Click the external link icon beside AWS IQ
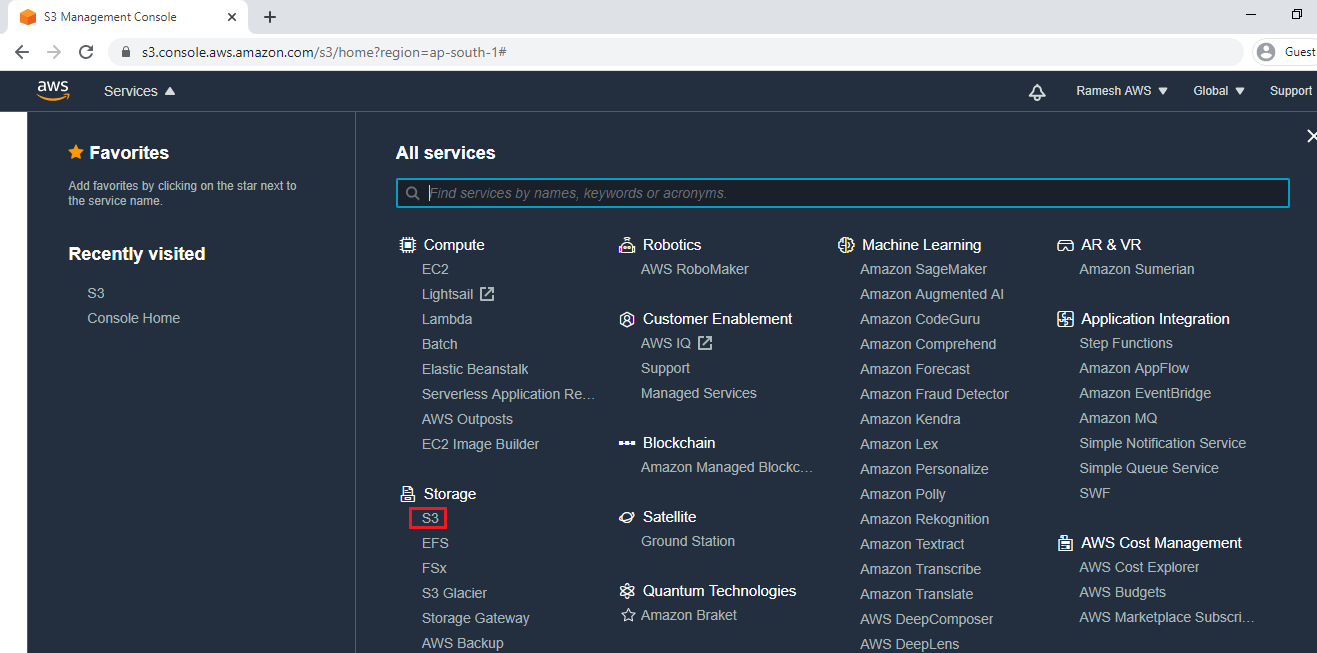The image size is (1317, 653). click(705, 343)
